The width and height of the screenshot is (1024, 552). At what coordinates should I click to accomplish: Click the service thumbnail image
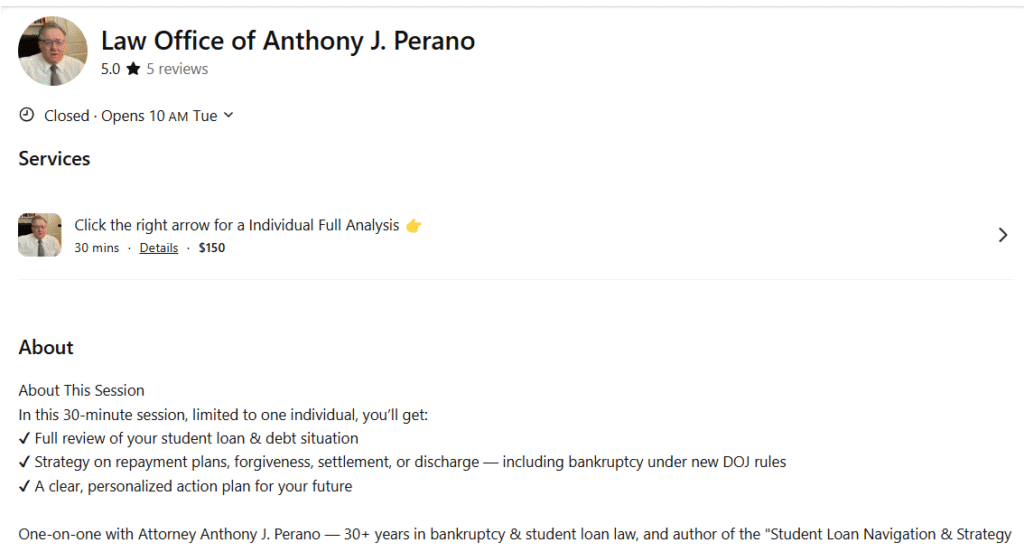point(40,235)
